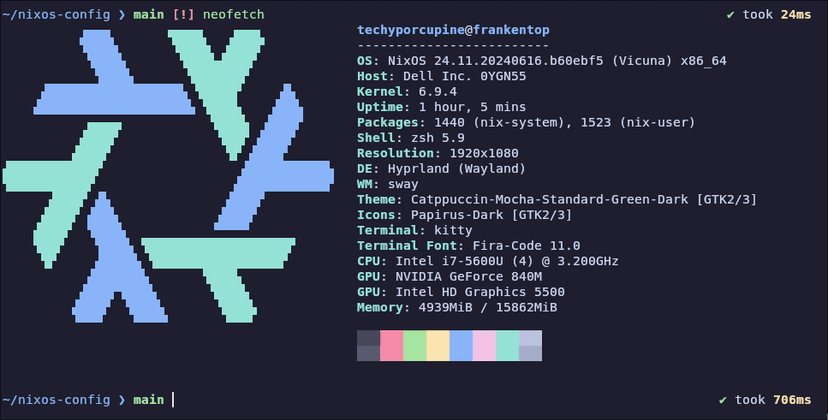Click the green checkmark beside took 24ms
Viewport: 828px width, 420px height.
731,15
